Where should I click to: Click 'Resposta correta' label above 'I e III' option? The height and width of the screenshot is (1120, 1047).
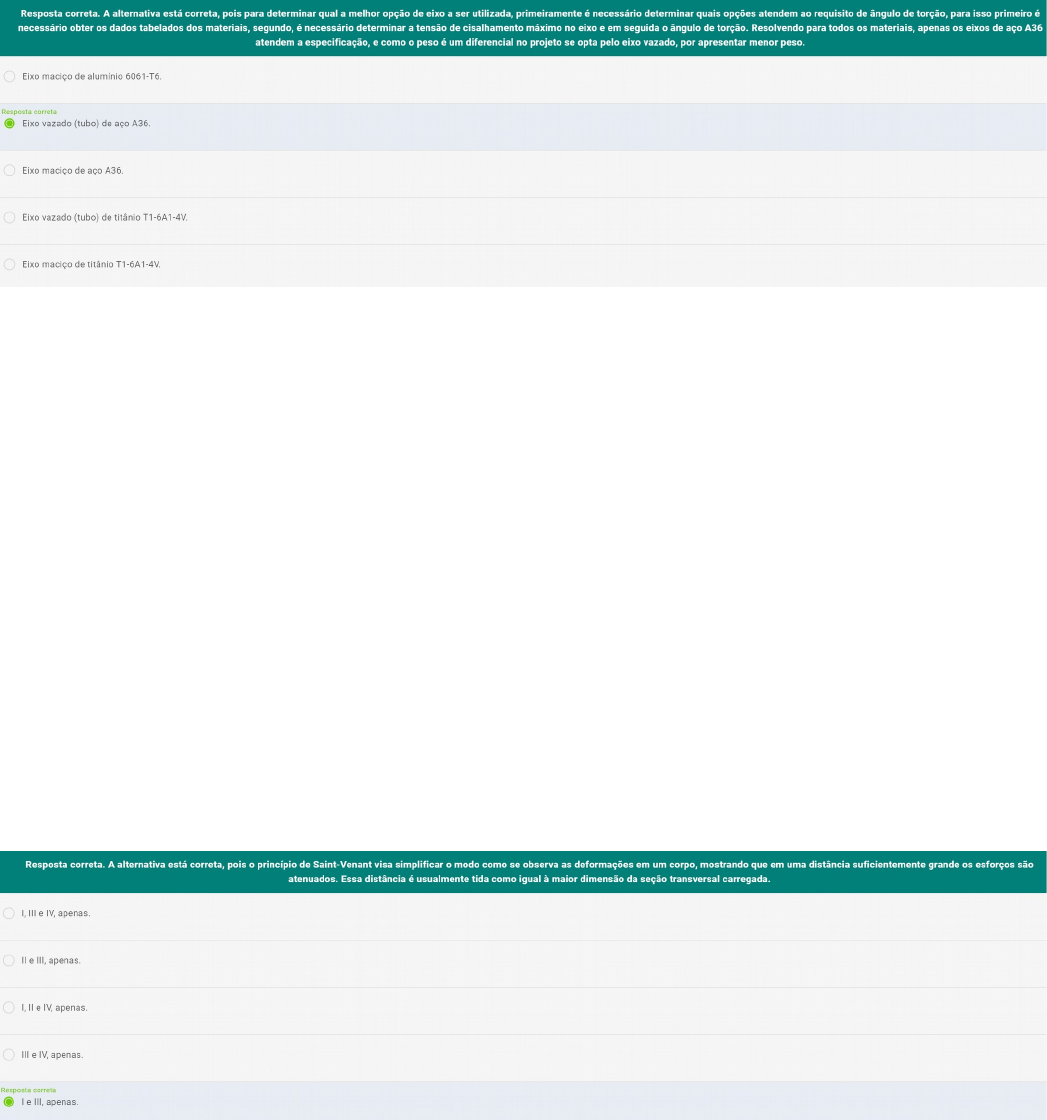pyautogui.click(x=29, y=1090)
